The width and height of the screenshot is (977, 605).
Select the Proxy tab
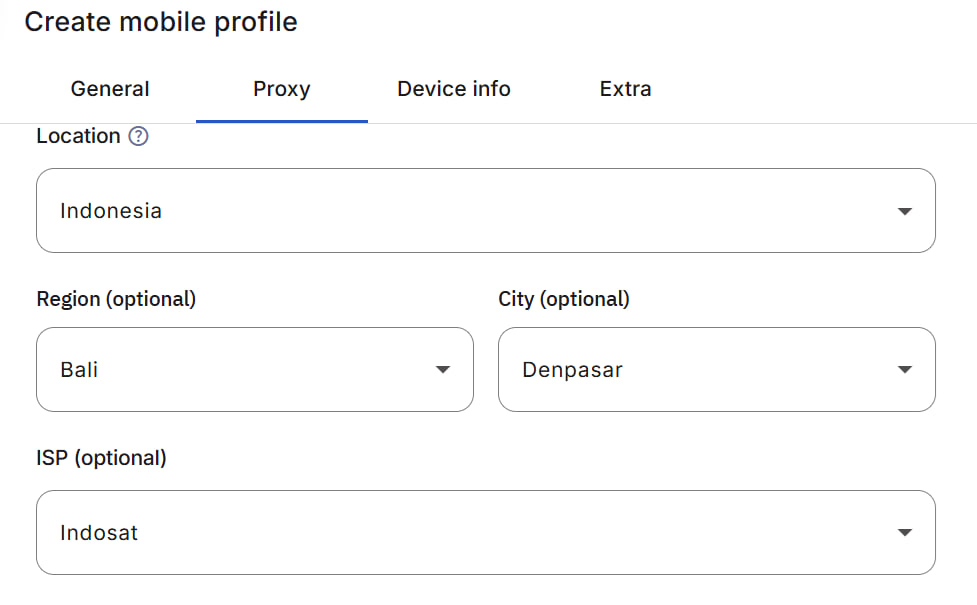coord(281,89)
